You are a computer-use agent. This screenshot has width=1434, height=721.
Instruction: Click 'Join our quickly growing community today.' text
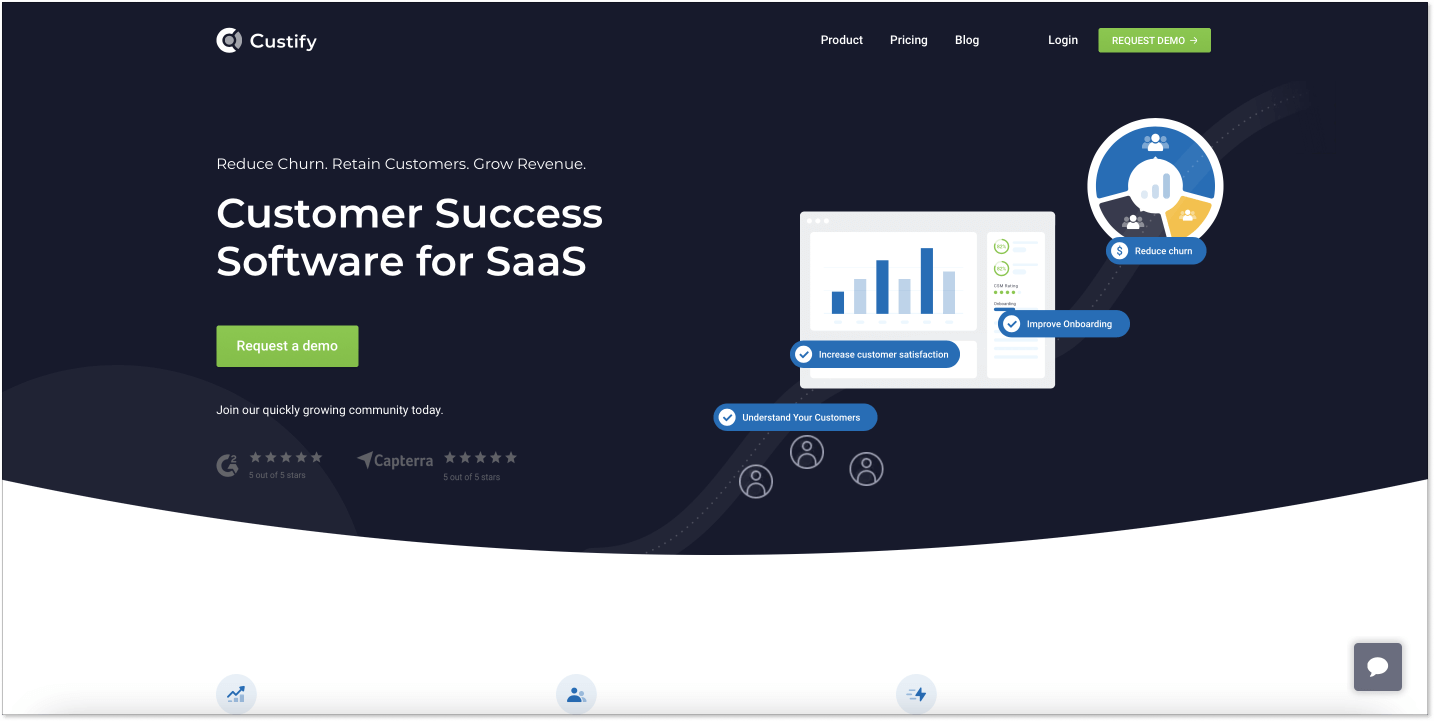click(329, 410)
